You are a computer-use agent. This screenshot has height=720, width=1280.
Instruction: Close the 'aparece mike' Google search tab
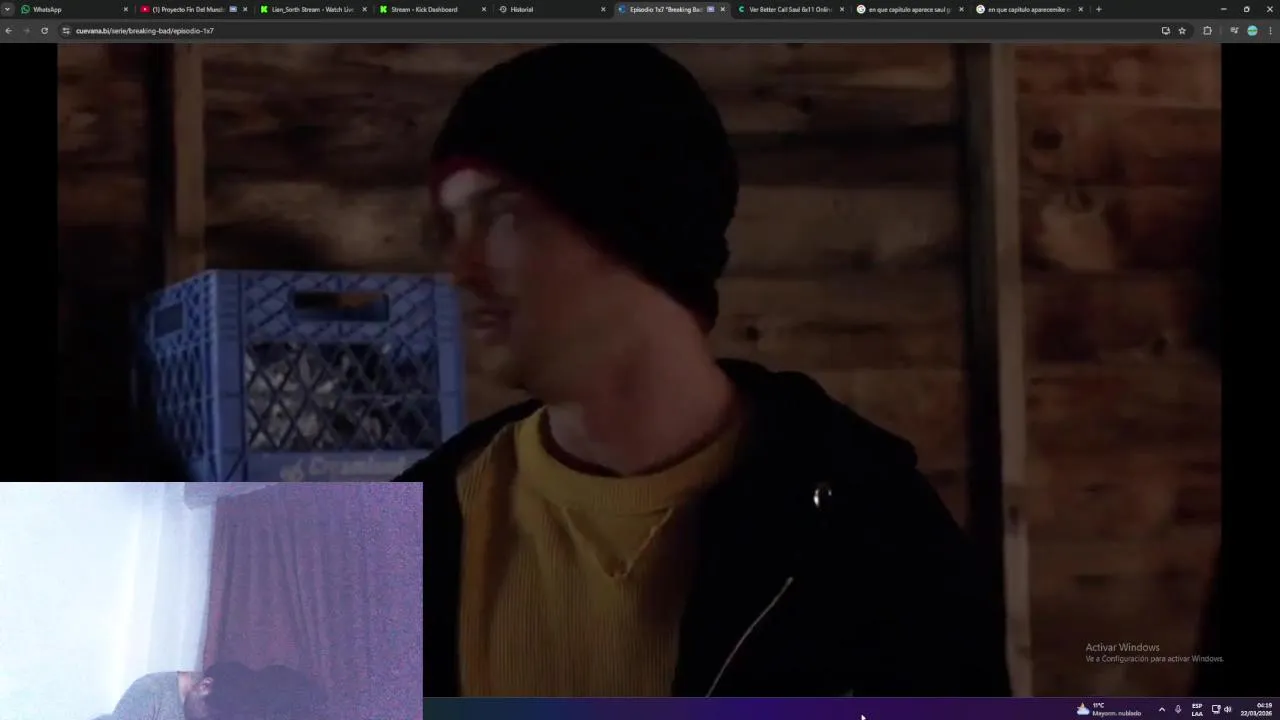(1081, 9)
